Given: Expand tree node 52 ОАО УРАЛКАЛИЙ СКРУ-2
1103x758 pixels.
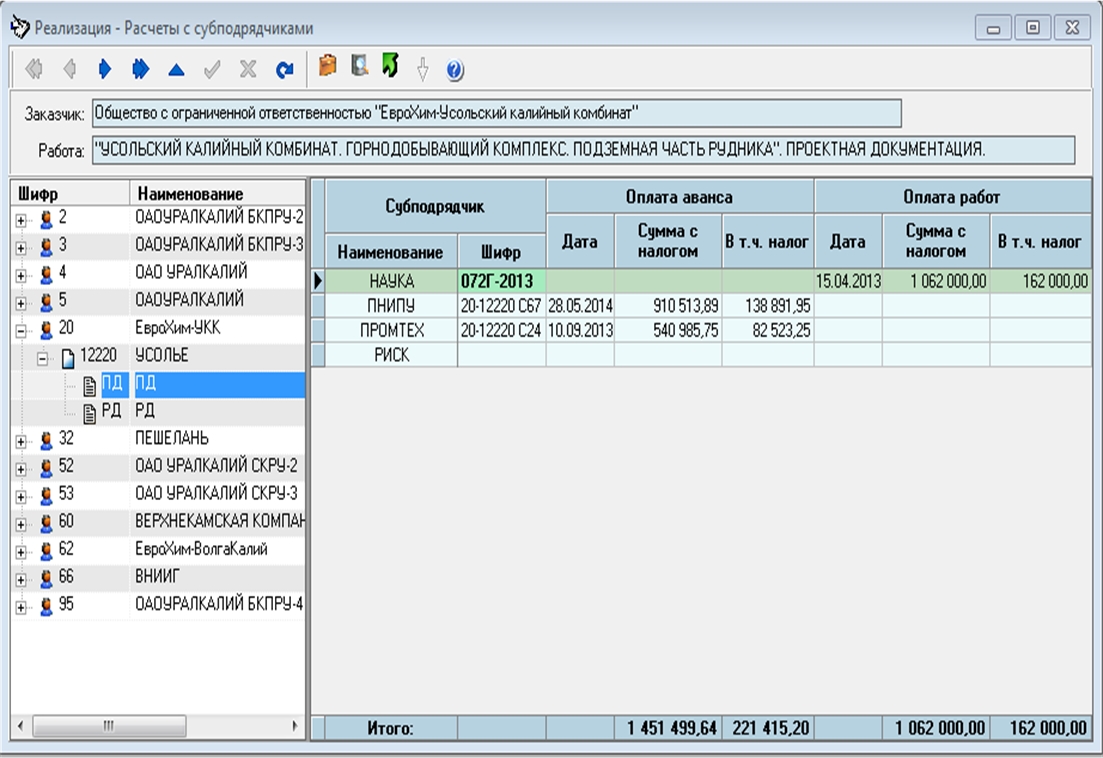Looking at the screenshot, I should point(21,469).
